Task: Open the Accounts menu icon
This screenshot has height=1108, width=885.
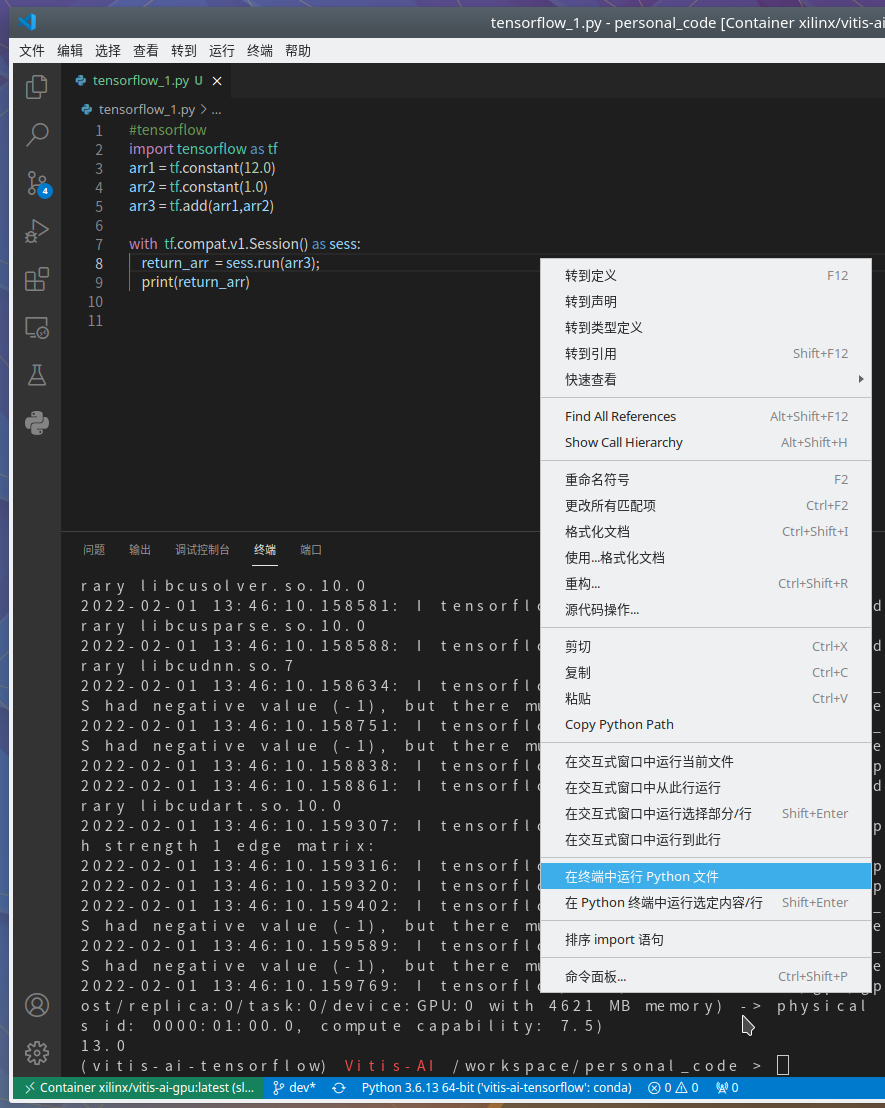Action: pyautogui.click(x=37, y=1005)
